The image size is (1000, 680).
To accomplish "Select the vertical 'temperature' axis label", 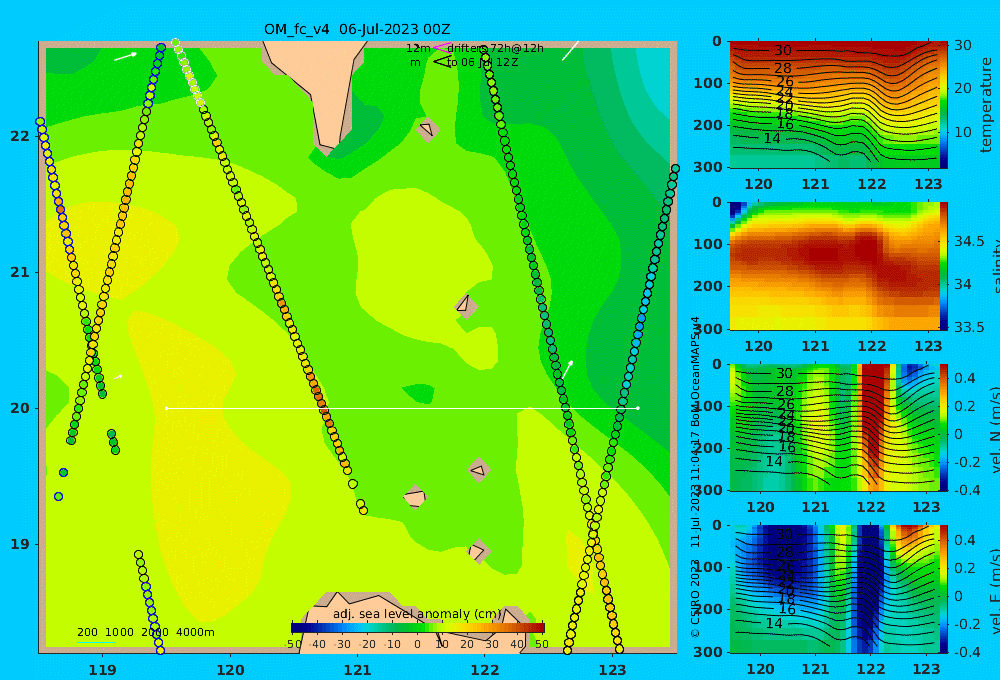I will (987, 105).
